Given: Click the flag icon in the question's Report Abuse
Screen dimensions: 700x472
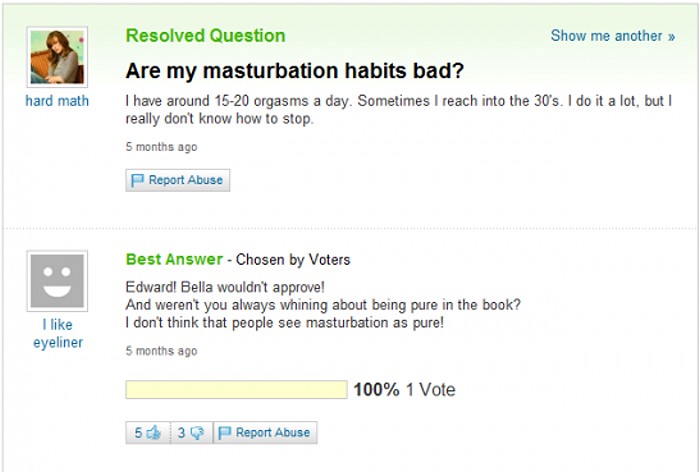Looking at the screenshot, I should tap(137, 180).
